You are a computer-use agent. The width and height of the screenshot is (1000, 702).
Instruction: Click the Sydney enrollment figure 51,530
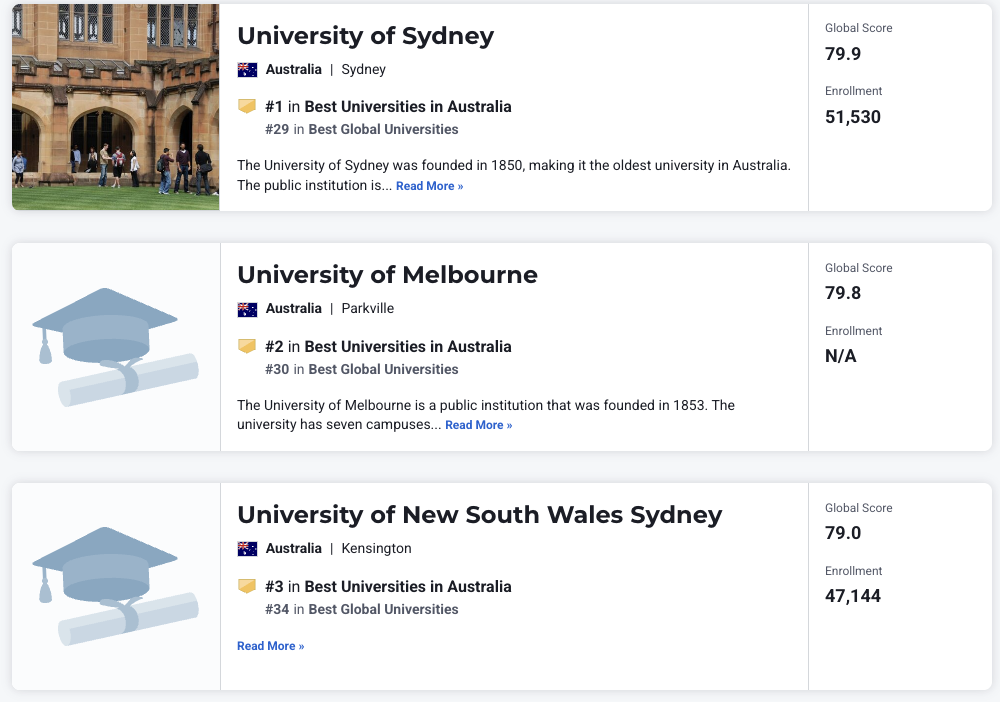tap(853, 117)
